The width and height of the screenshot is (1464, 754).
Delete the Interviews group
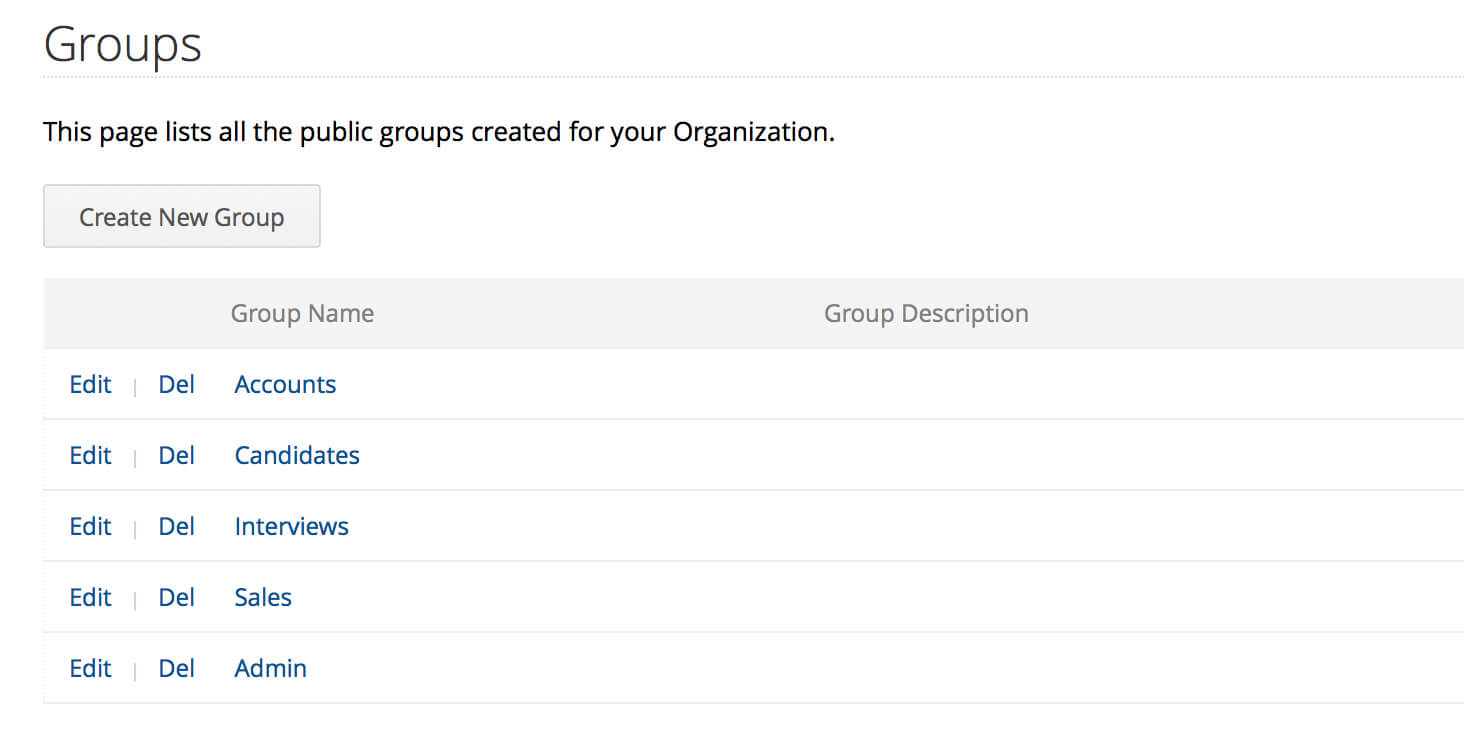click(176, 527)
